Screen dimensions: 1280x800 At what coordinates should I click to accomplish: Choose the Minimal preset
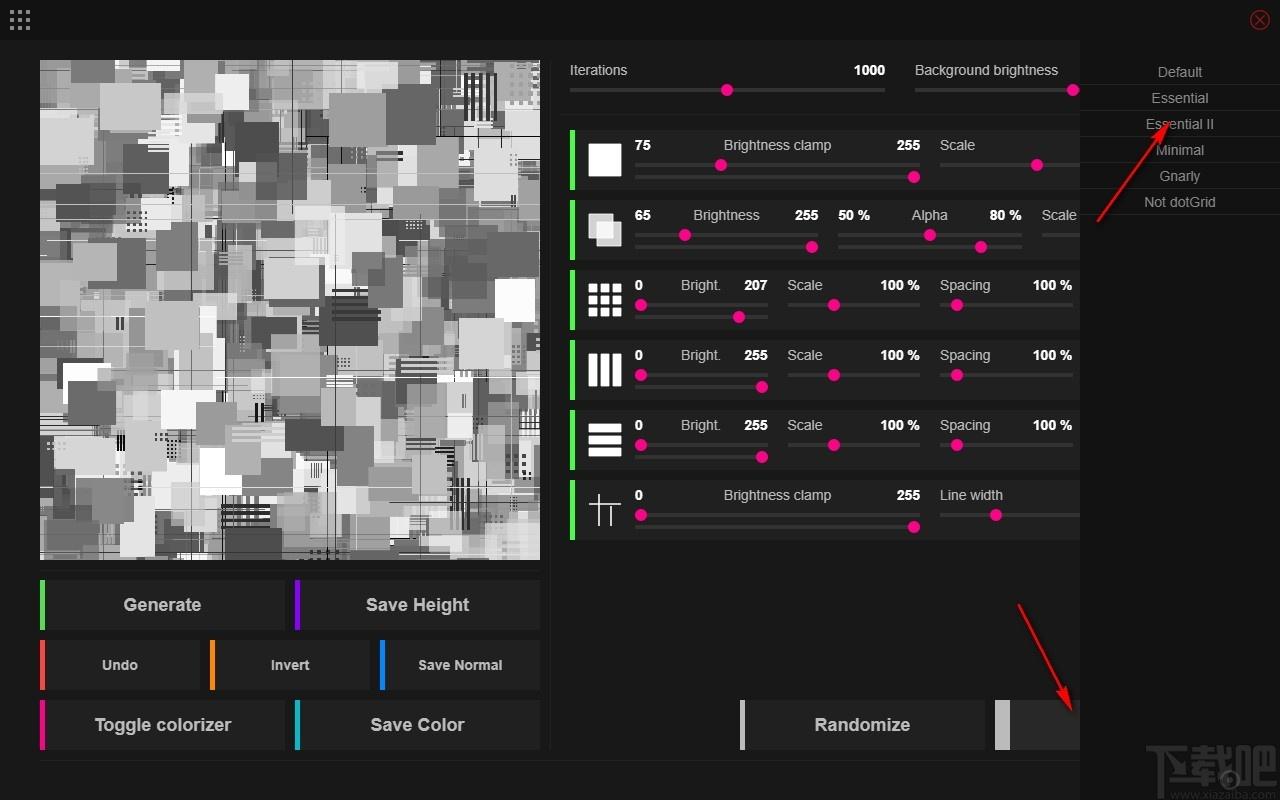[x=1180, y=150]
